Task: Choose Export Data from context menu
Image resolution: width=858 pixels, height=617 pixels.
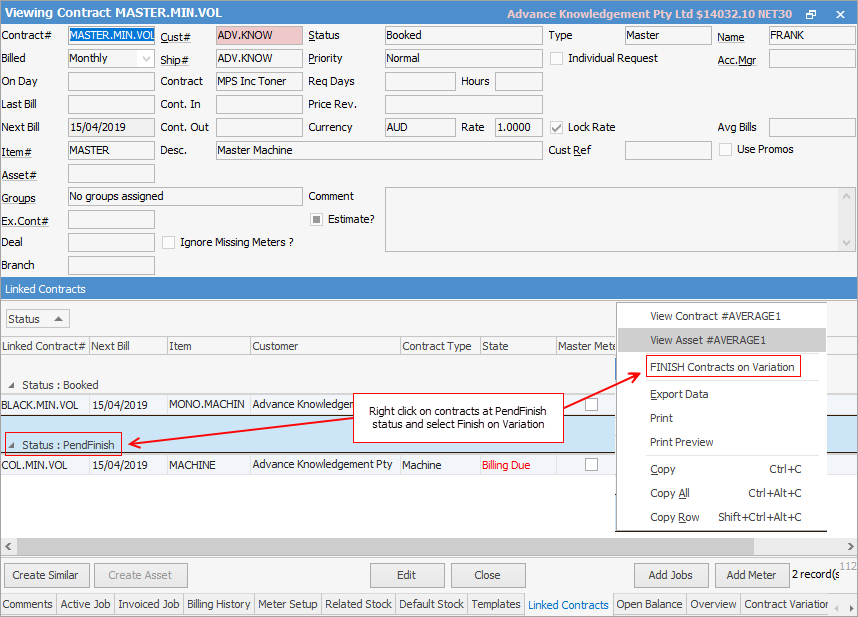Action: click(x=679, y=394)
